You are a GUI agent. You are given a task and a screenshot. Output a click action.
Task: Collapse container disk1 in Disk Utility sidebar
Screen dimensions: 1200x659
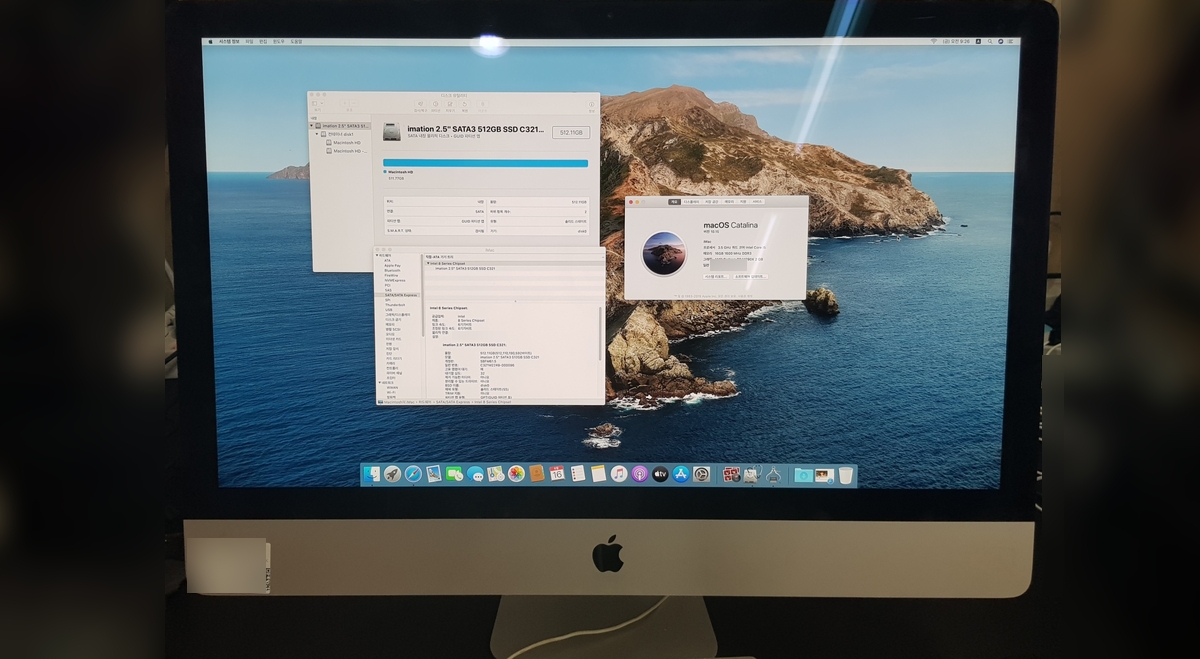click(x=317, y=134)
